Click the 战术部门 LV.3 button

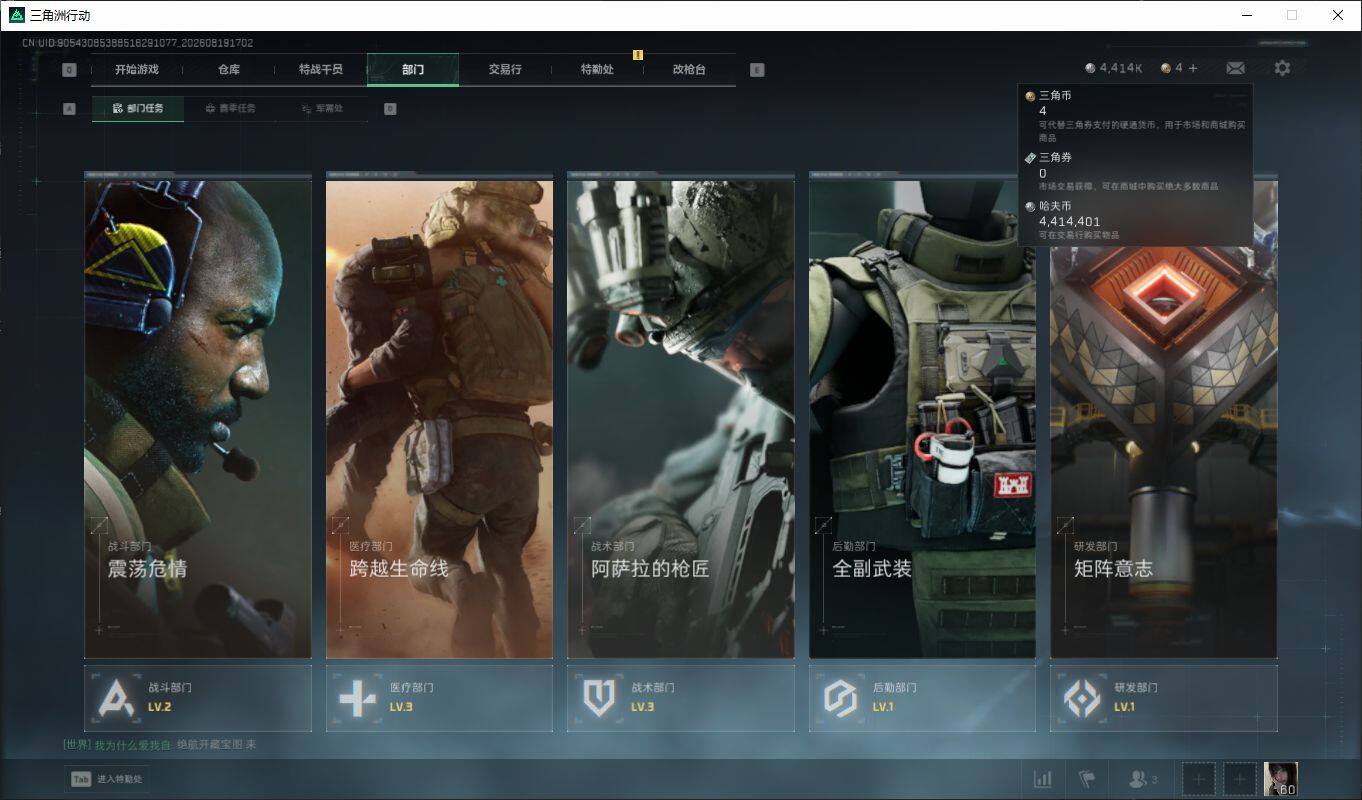pyautogui.click(x=681, y=698)
